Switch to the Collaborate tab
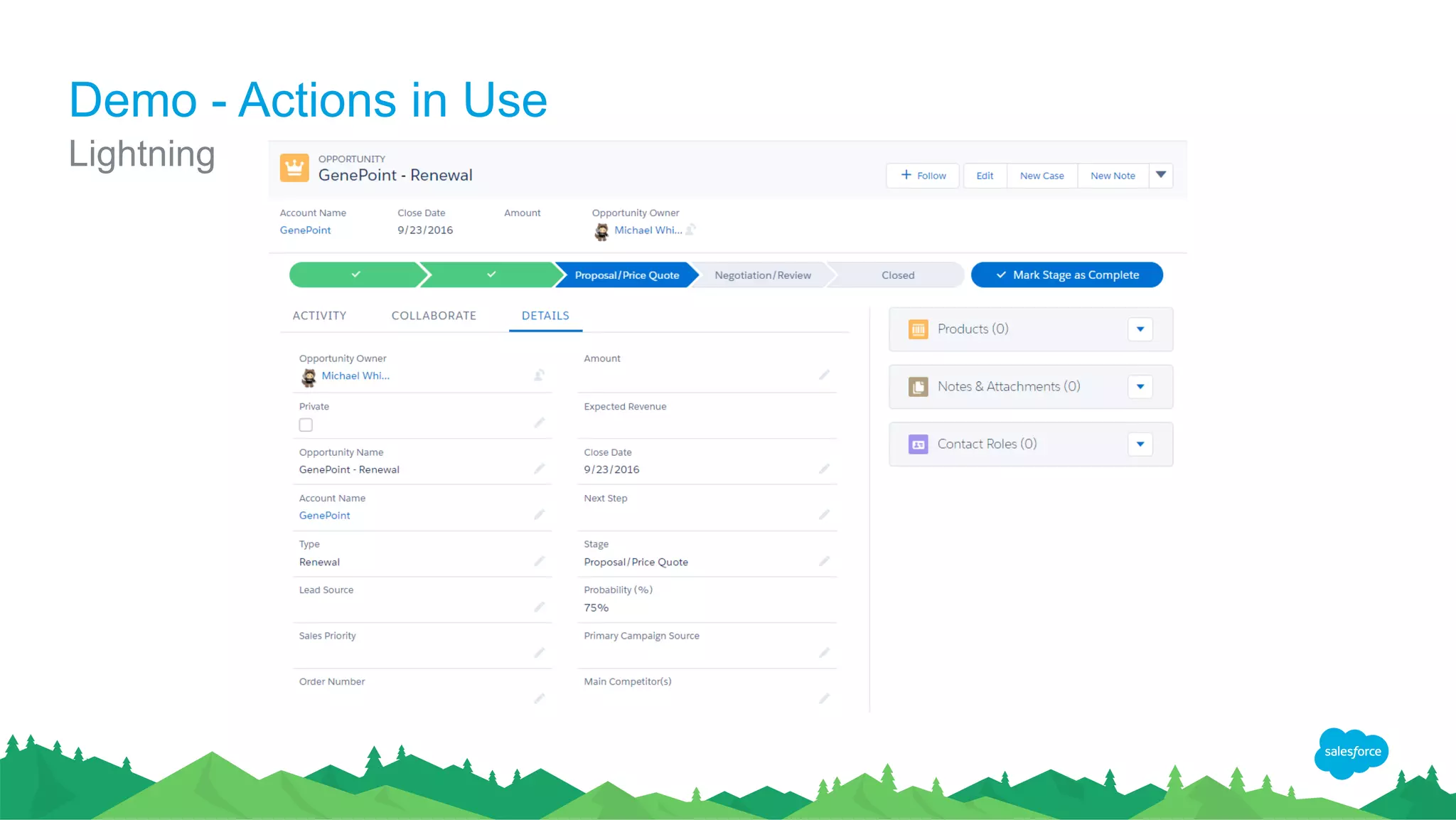 [434, 316]
